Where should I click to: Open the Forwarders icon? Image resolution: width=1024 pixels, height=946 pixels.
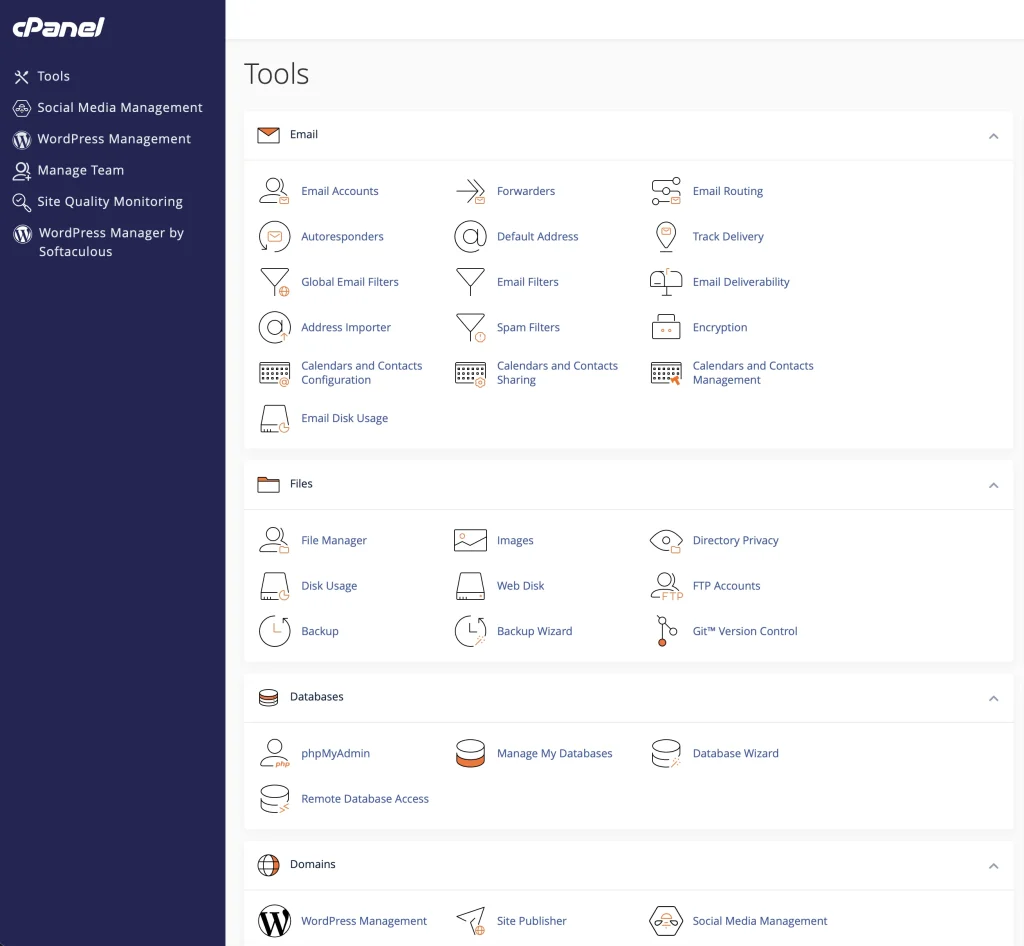[x=470, y=191]
